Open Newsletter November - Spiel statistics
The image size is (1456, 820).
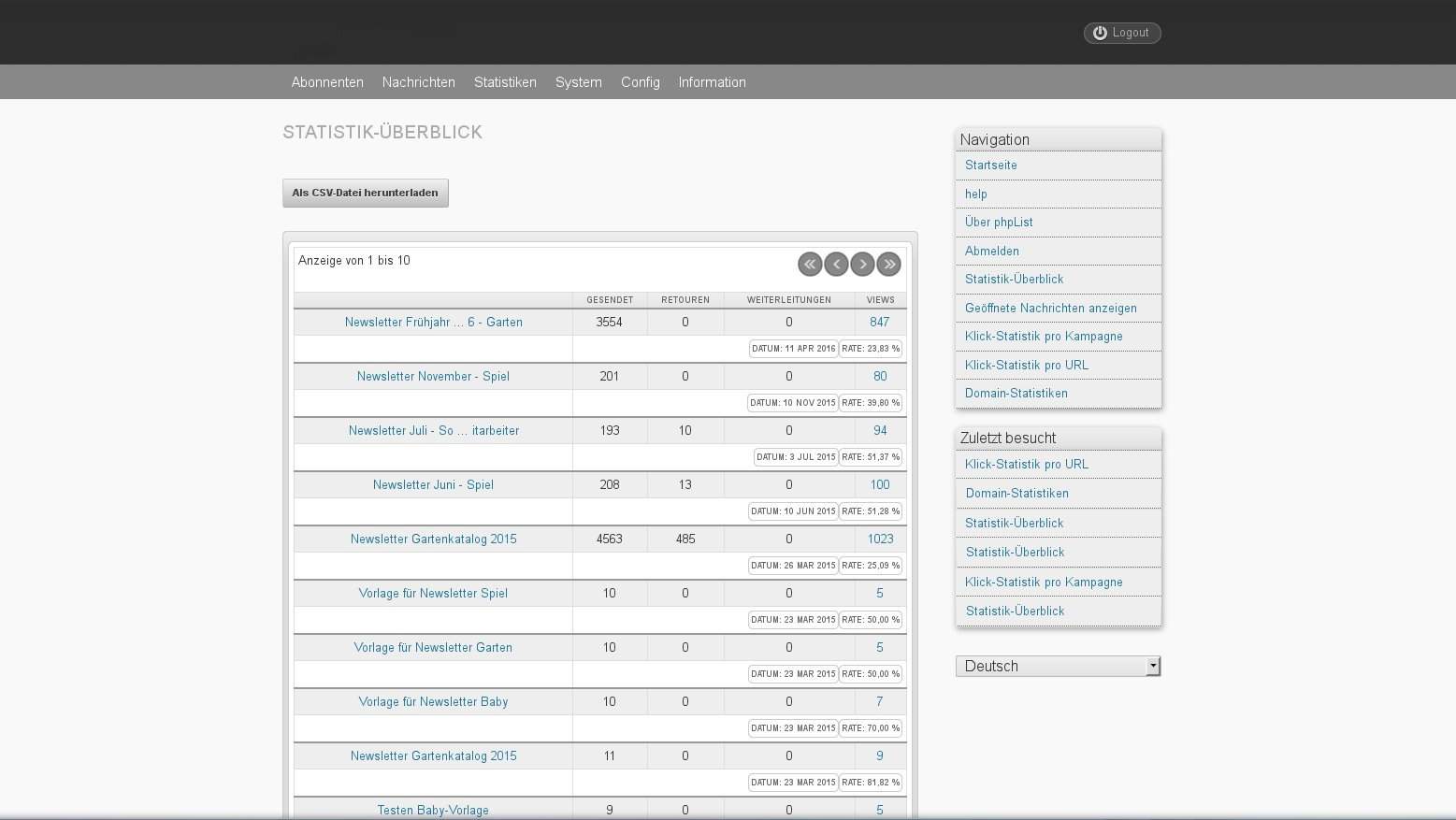click(433, 376)
